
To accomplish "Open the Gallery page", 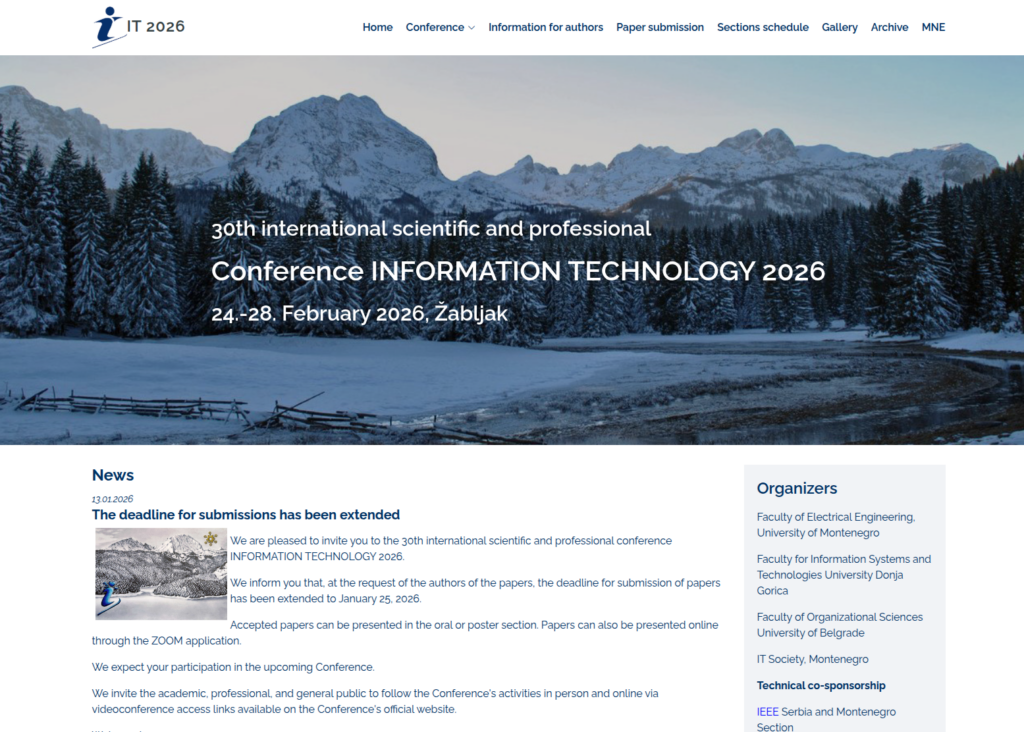I will click(839, 27).
